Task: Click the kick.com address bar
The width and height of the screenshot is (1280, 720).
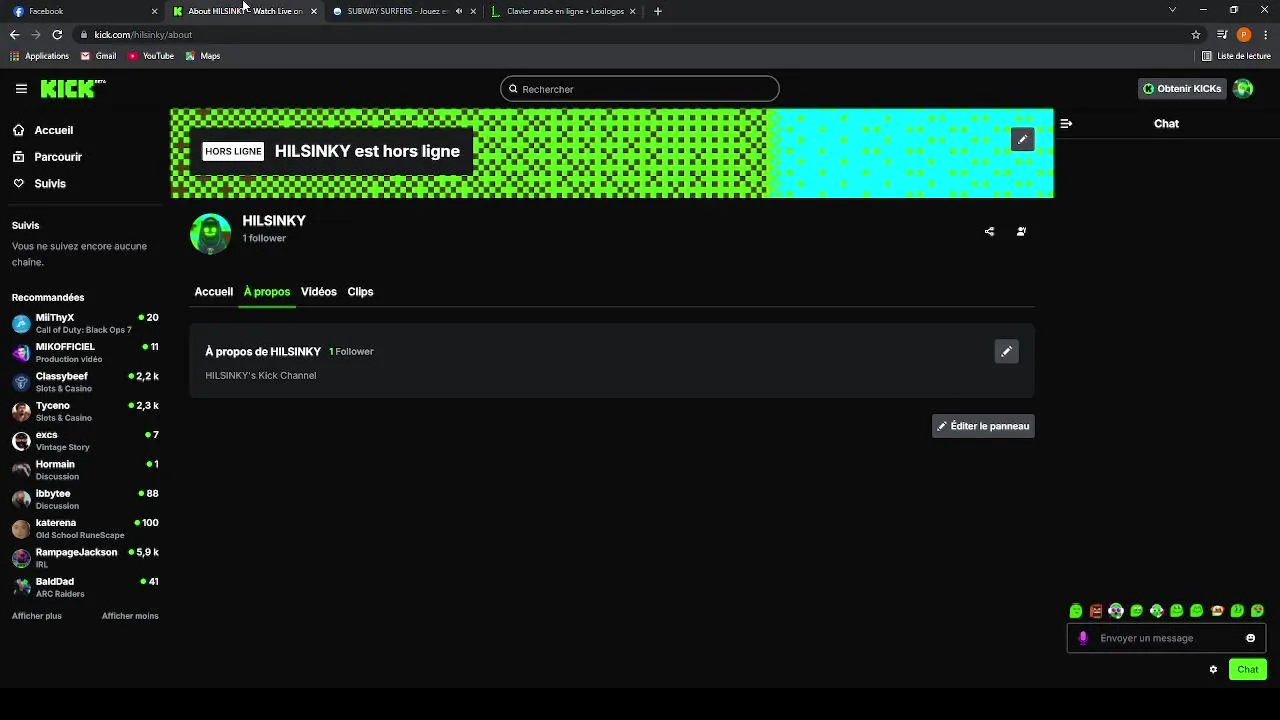Action: click(x=640, y=35)
